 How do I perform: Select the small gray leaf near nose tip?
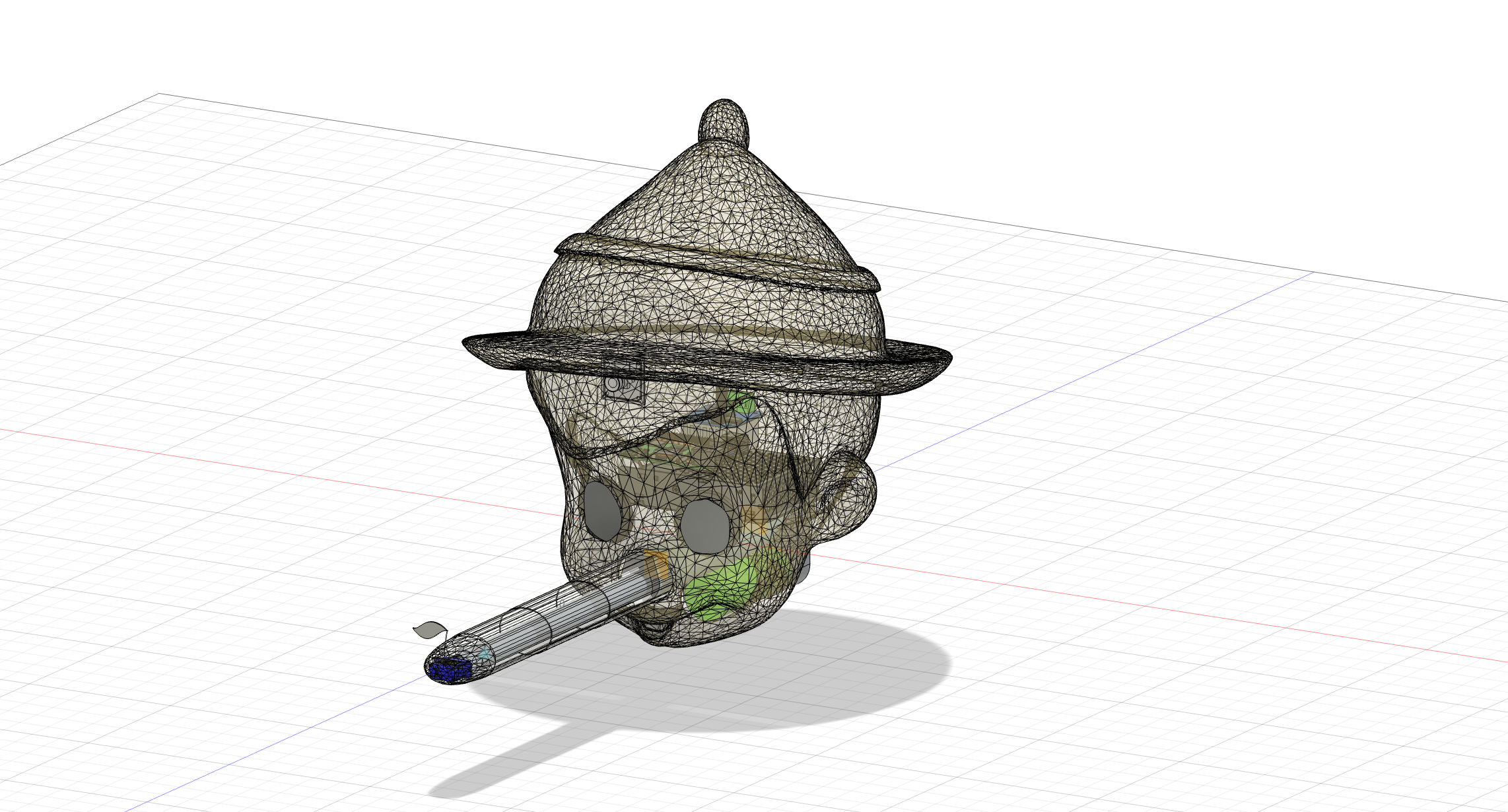[x=429, y=629]
